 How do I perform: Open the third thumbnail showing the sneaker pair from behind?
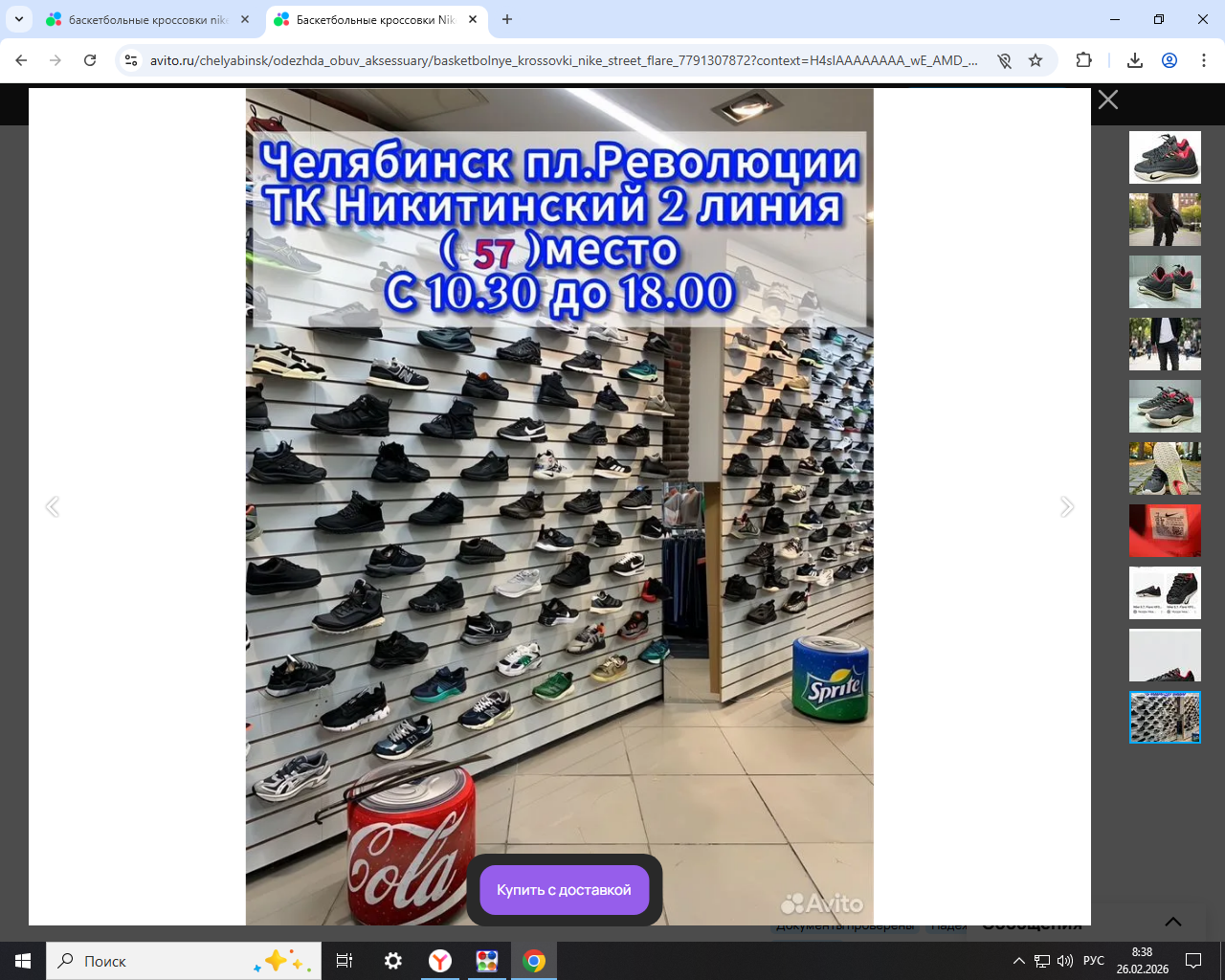(1165, 281)
